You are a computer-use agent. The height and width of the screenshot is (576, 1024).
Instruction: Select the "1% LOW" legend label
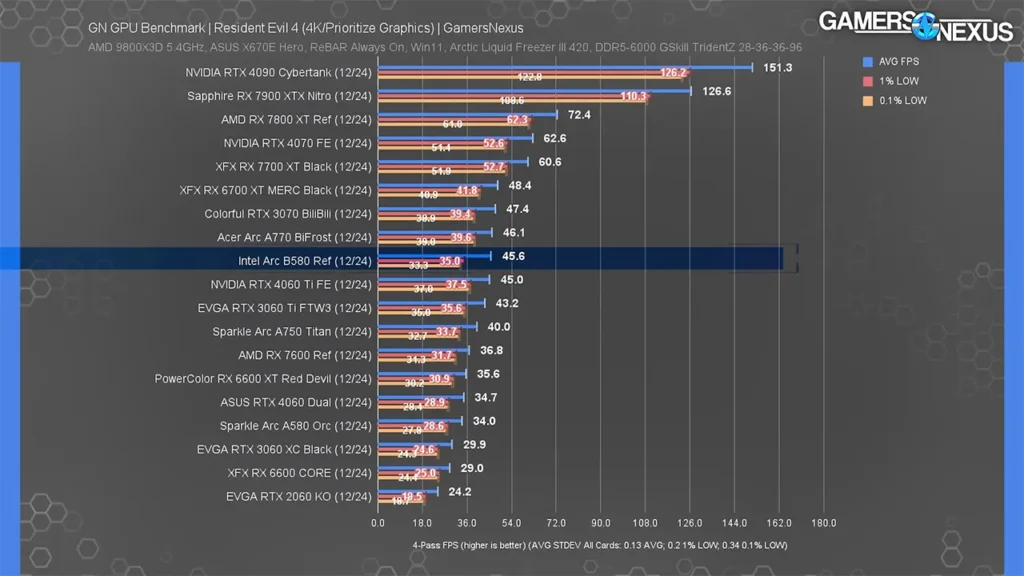tap(899, 81)
